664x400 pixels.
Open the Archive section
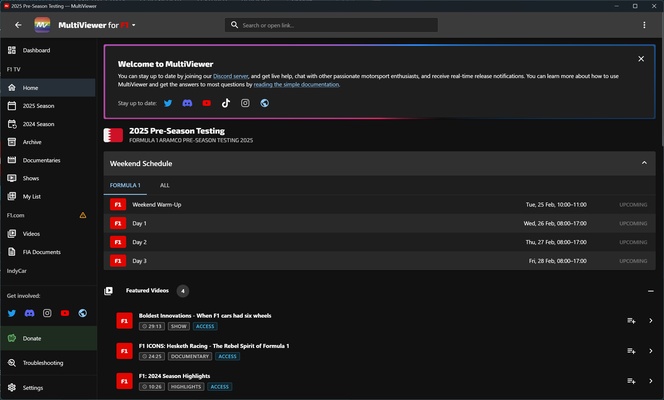point(48,142)
